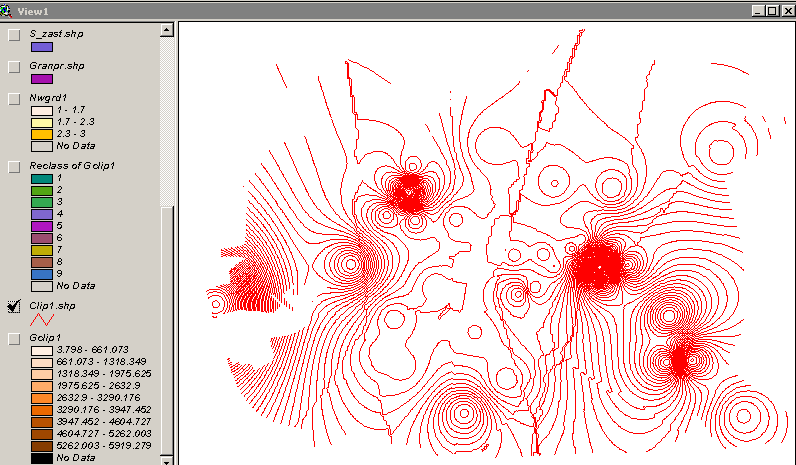Click Reclass class 7 olive swatch
The image size is (796, 465).
point(42,250)
